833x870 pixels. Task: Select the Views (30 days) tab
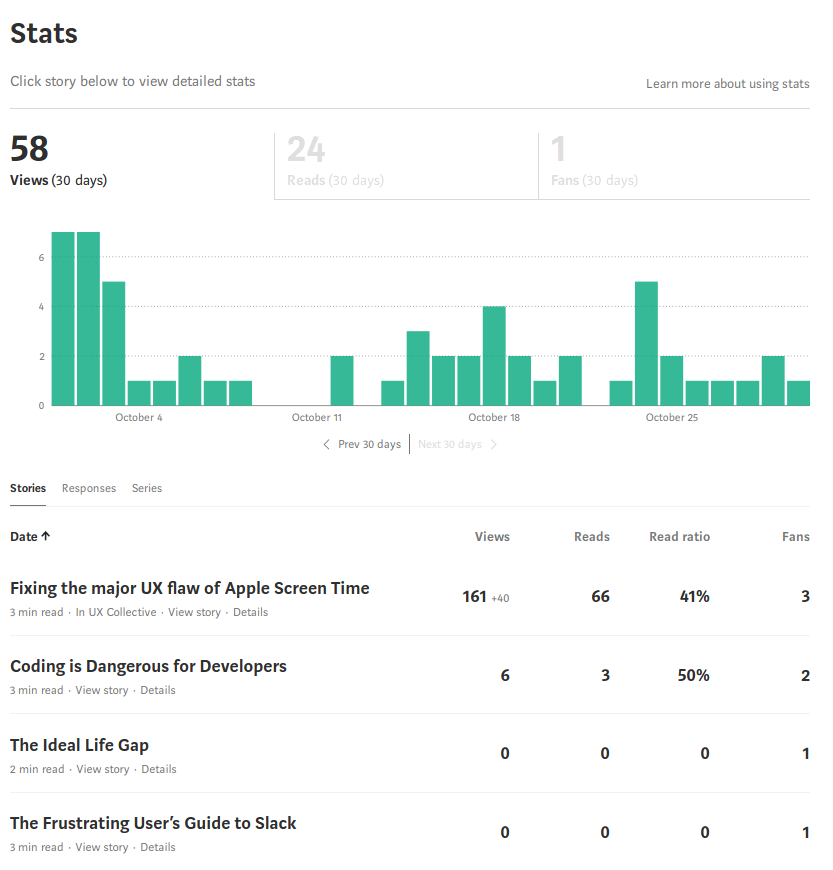[142, 166]
